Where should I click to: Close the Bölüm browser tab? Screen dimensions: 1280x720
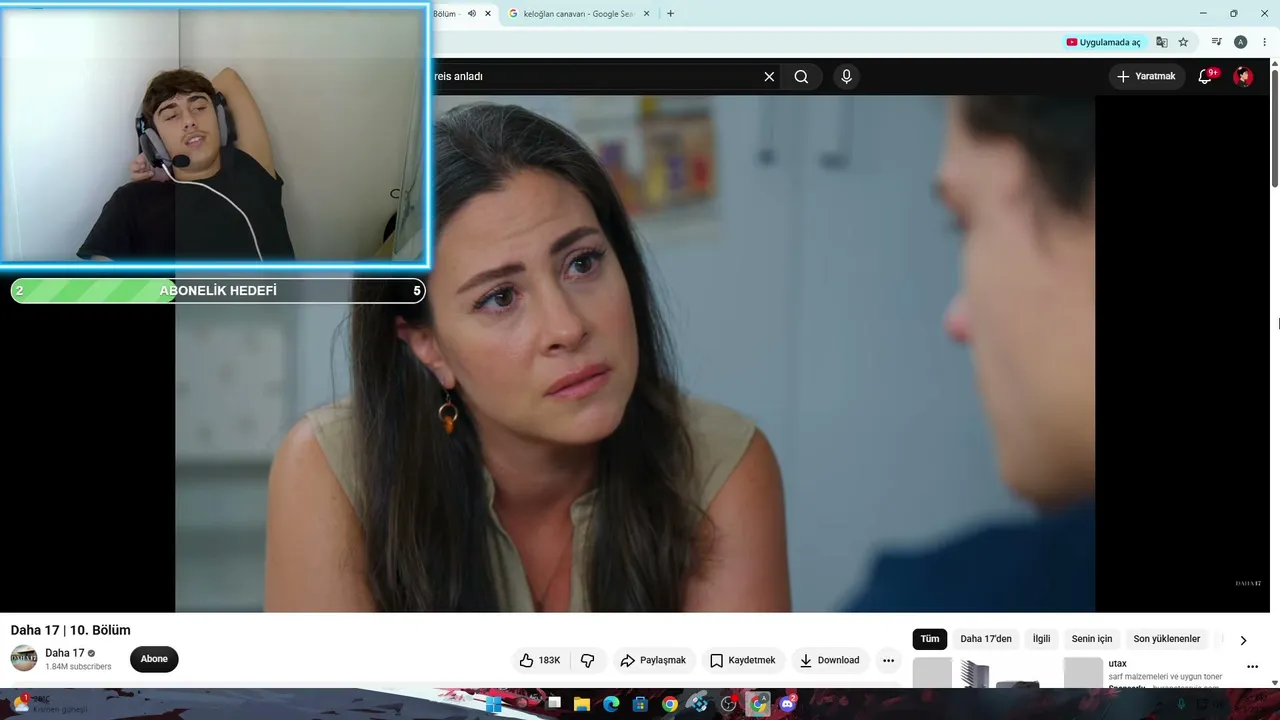(488, 14)
